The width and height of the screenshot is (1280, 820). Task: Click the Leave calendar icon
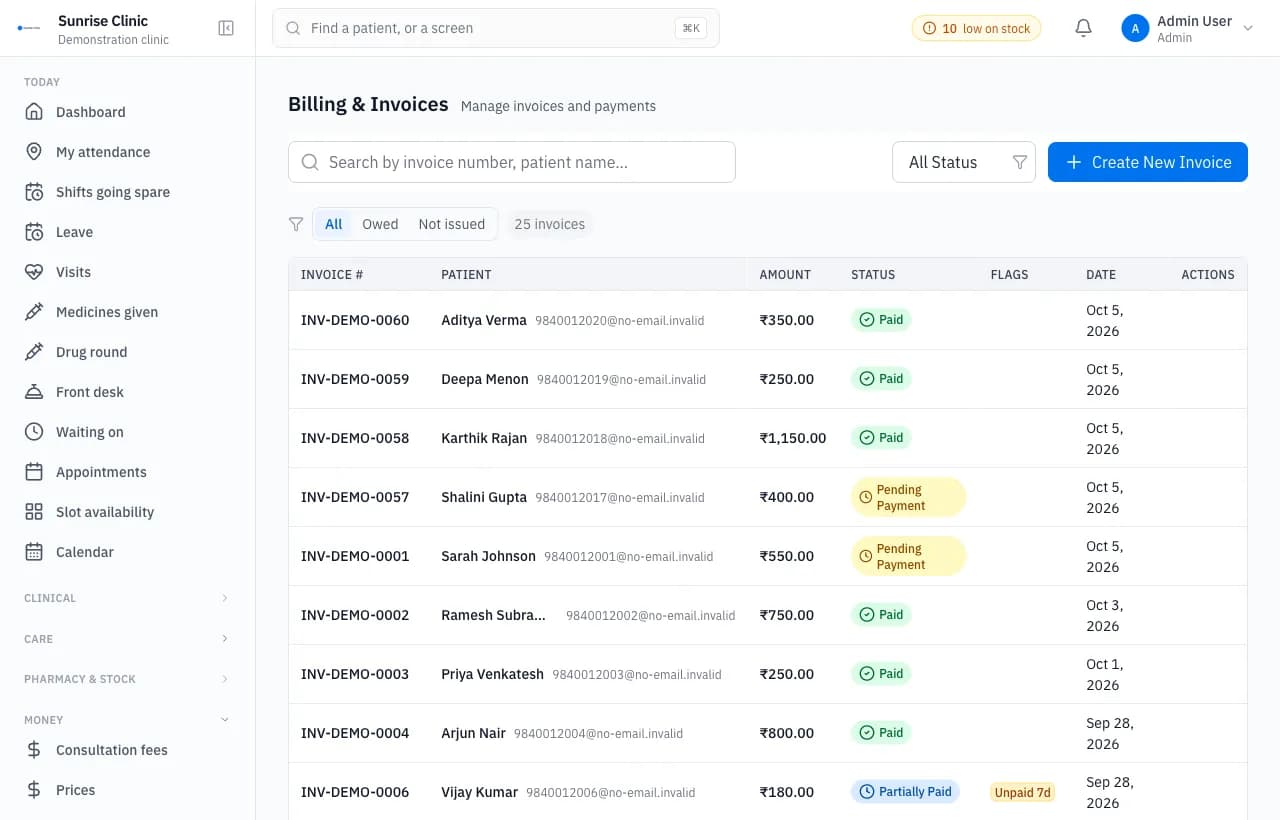pyautogui.click(x=34, y=232)
